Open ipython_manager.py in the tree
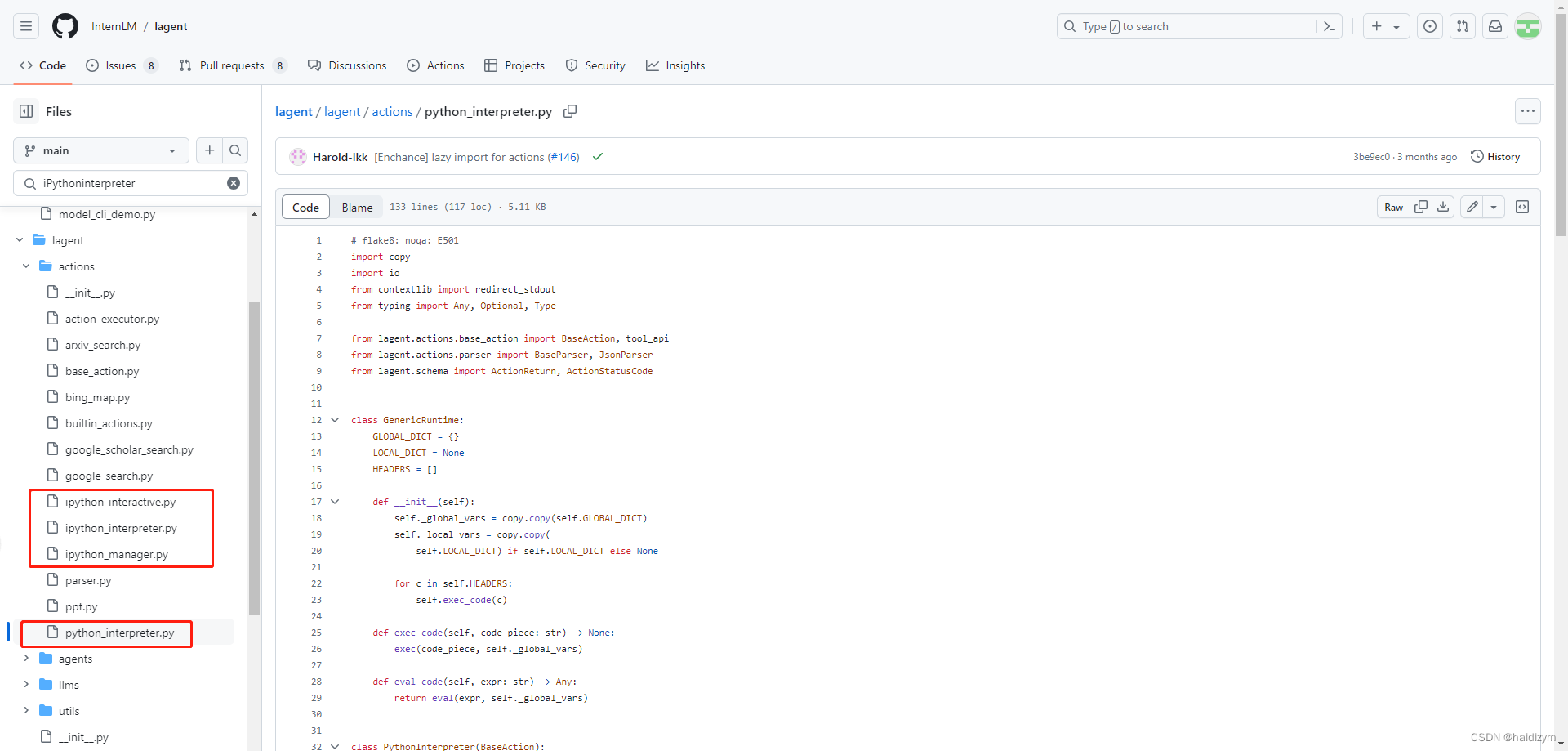Viewport: 1568px width, 751px height. (x=116, y=554)
